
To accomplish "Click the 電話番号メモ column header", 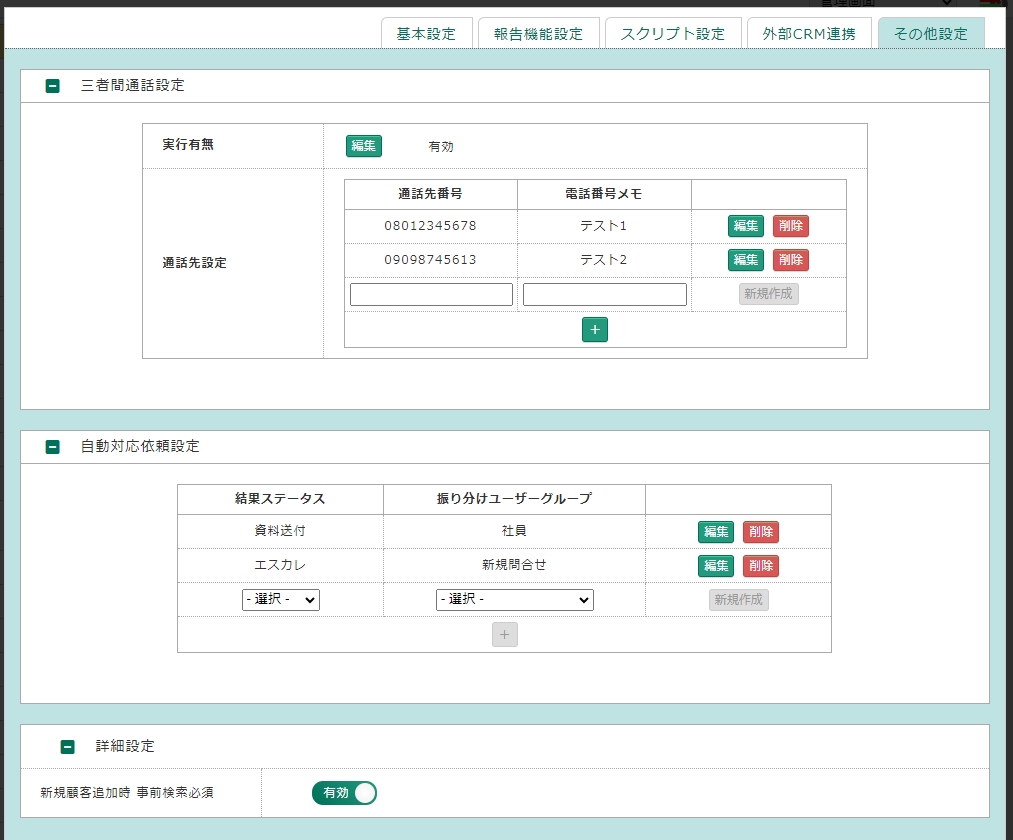I will [603, 194].
